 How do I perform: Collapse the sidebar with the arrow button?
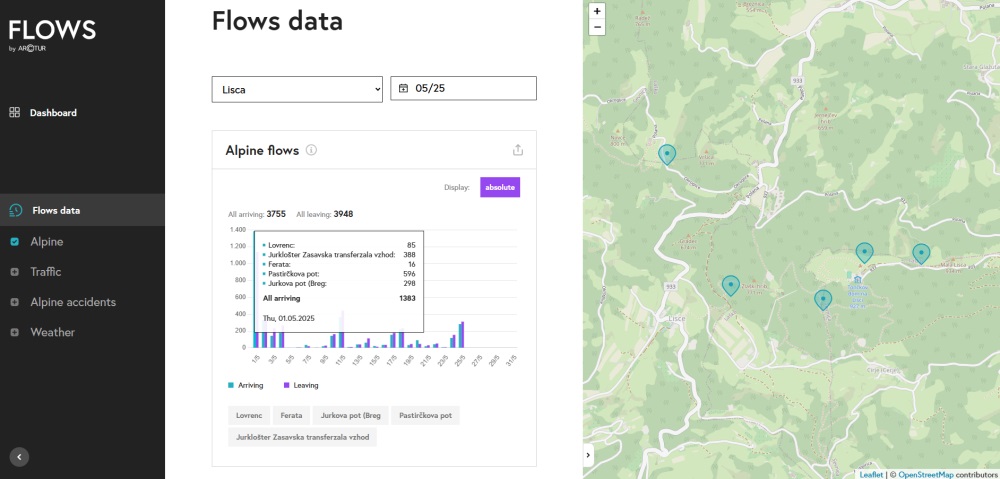19,456
